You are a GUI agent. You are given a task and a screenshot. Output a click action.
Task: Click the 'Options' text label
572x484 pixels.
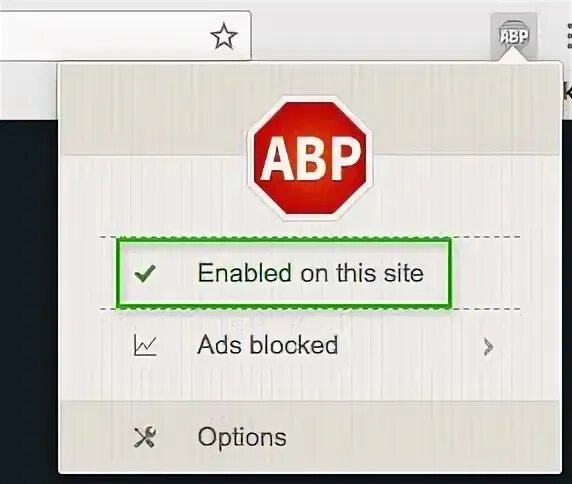pos(242,437)
